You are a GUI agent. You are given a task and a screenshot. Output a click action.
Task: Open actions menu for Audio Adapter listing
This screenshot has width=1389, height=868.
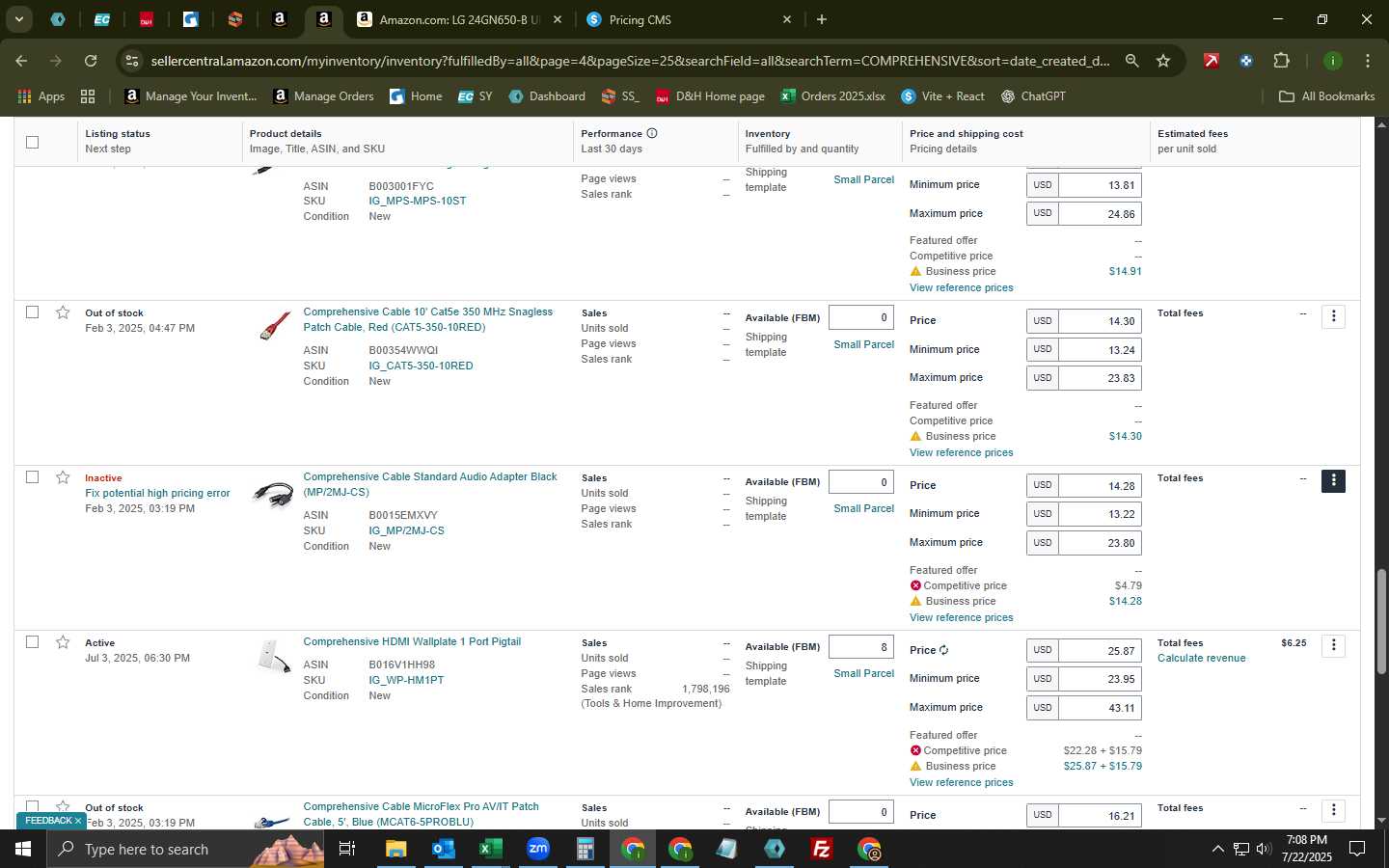pyautogui.click(x=1333, y=480)
